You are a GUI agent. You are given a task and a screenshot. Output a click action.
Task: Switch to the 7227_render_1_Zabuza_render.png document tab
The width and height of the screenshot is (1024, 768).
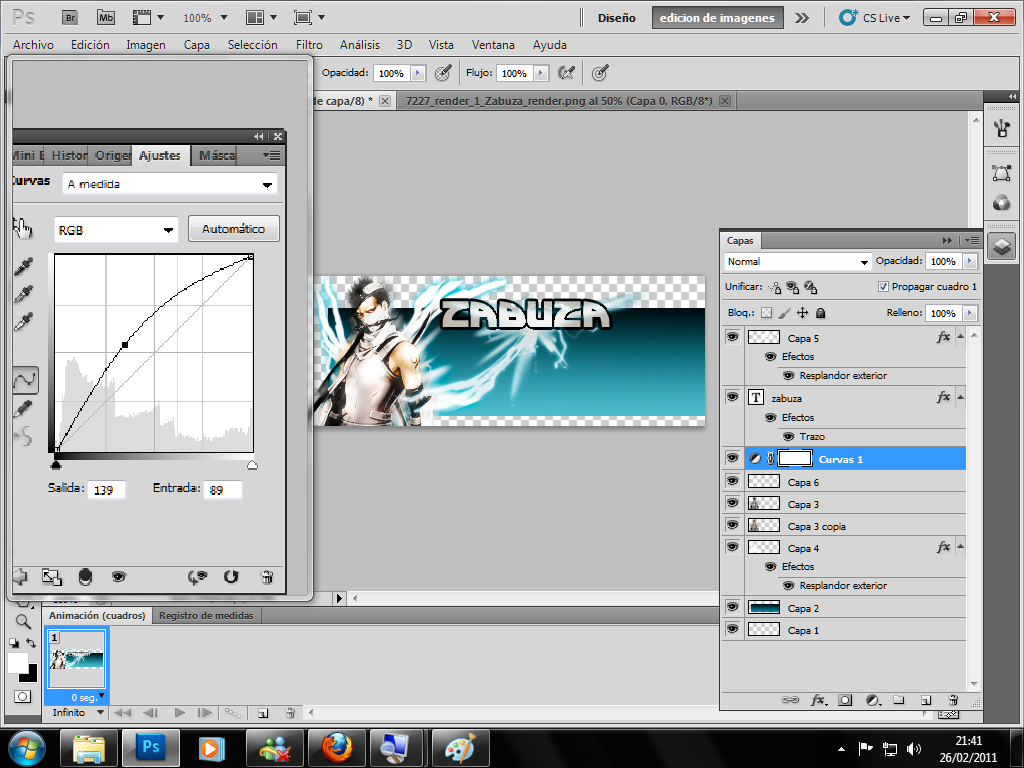(558, 101)
